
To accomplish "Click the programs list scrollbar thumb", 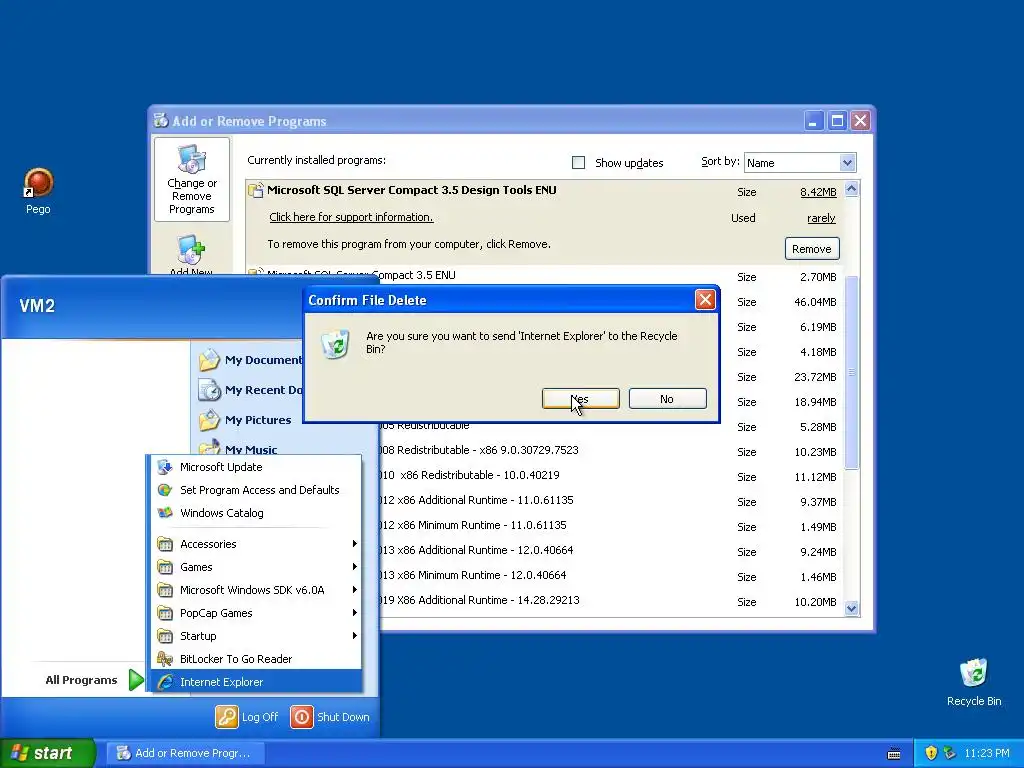I will point(852,372).
